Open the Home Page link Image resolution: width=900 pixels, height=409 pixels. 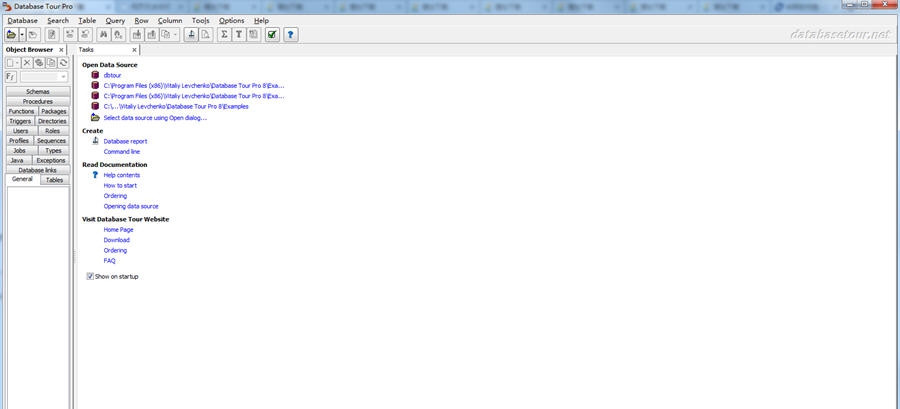(x=118, y=229)
